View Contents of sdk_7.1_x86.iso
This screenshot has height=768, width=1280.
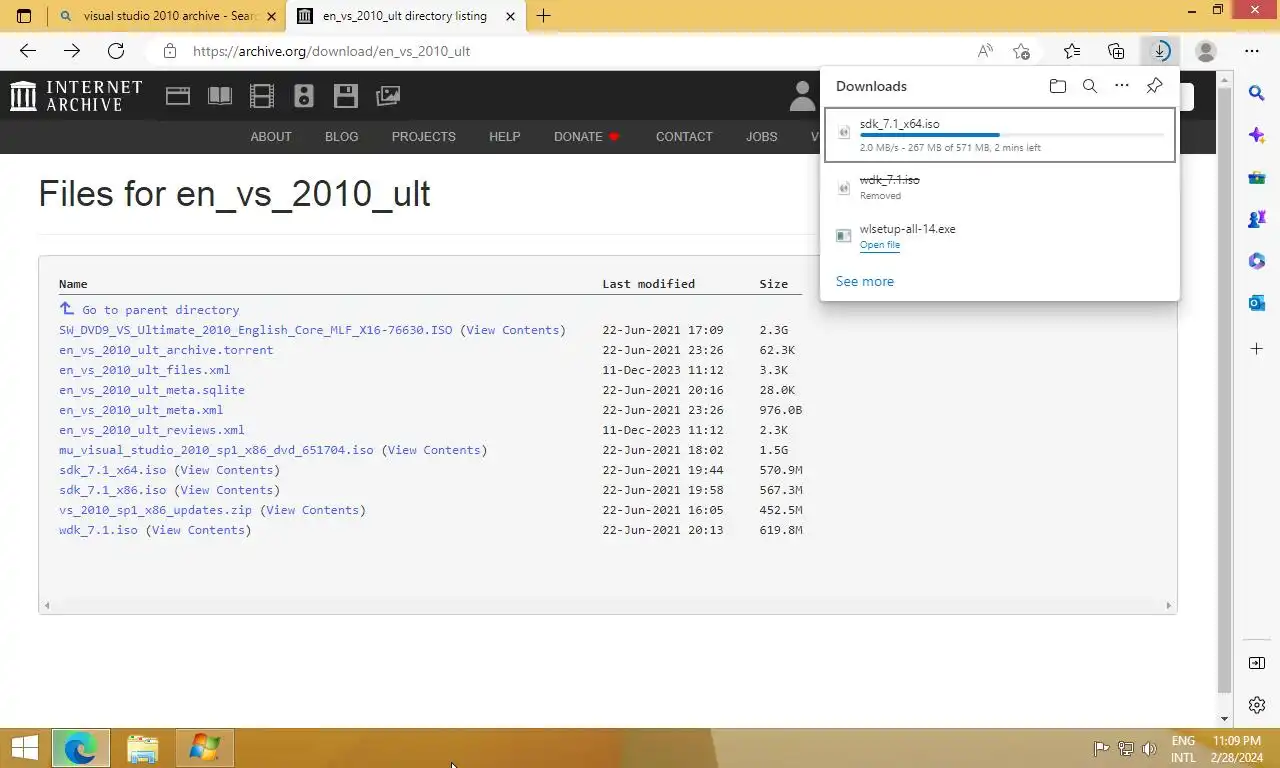[227, 490]
